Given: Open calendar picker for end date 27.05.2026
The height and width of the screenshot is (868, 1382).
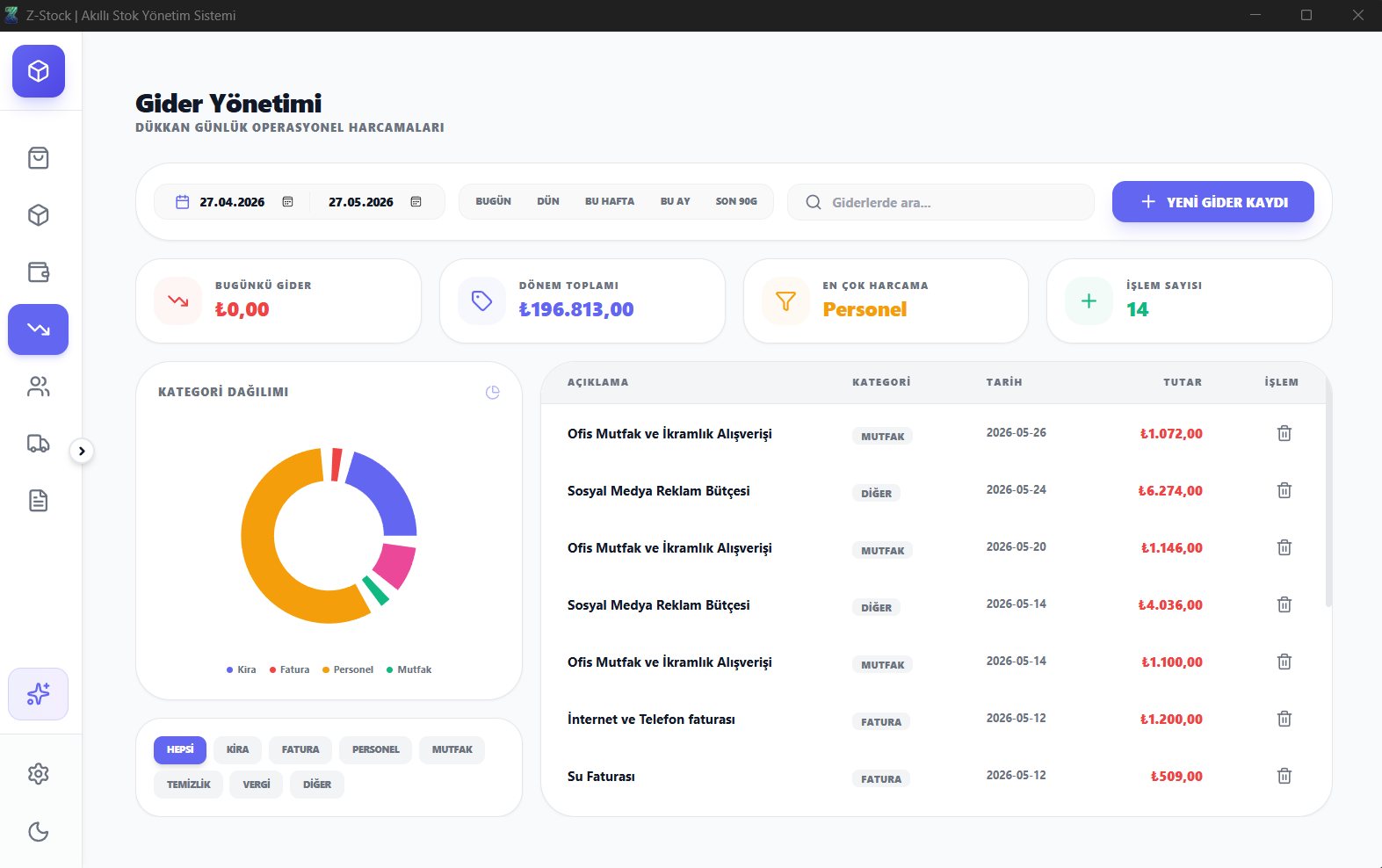Looking at the screenshot, I should click(416, 202).
